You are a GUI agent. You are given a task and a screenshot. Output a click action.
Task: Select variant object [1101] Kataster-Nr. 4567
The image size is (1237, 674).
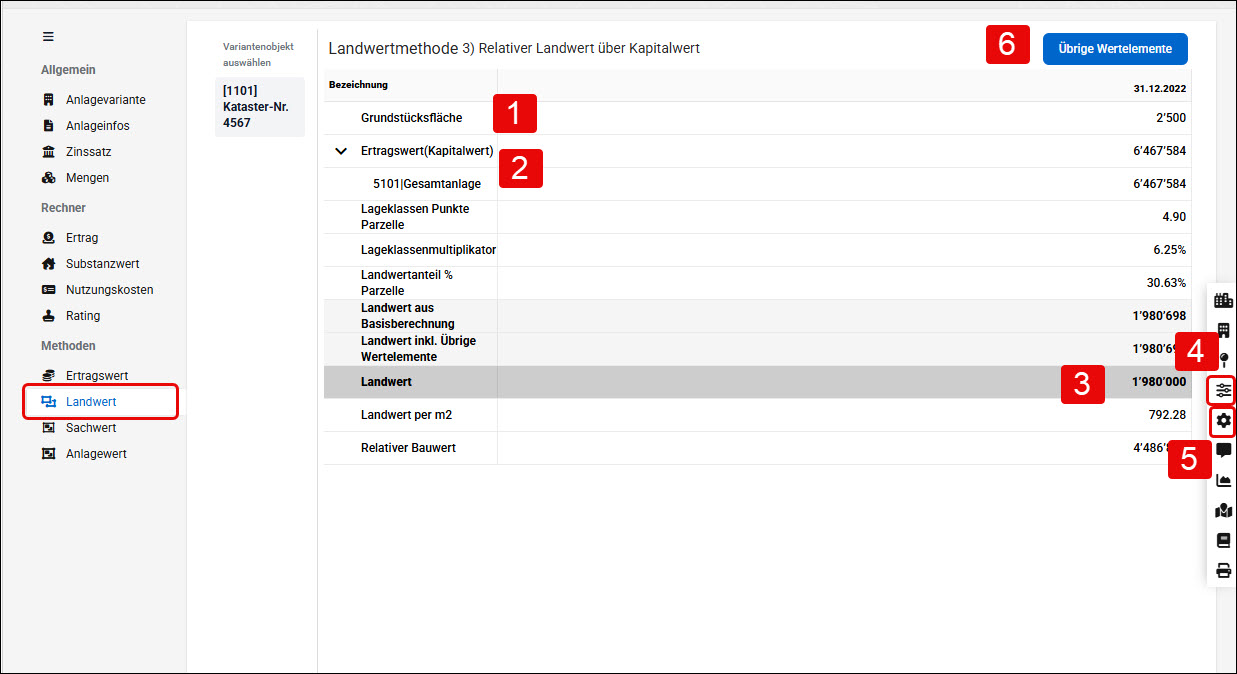click(x=260, y=107)
